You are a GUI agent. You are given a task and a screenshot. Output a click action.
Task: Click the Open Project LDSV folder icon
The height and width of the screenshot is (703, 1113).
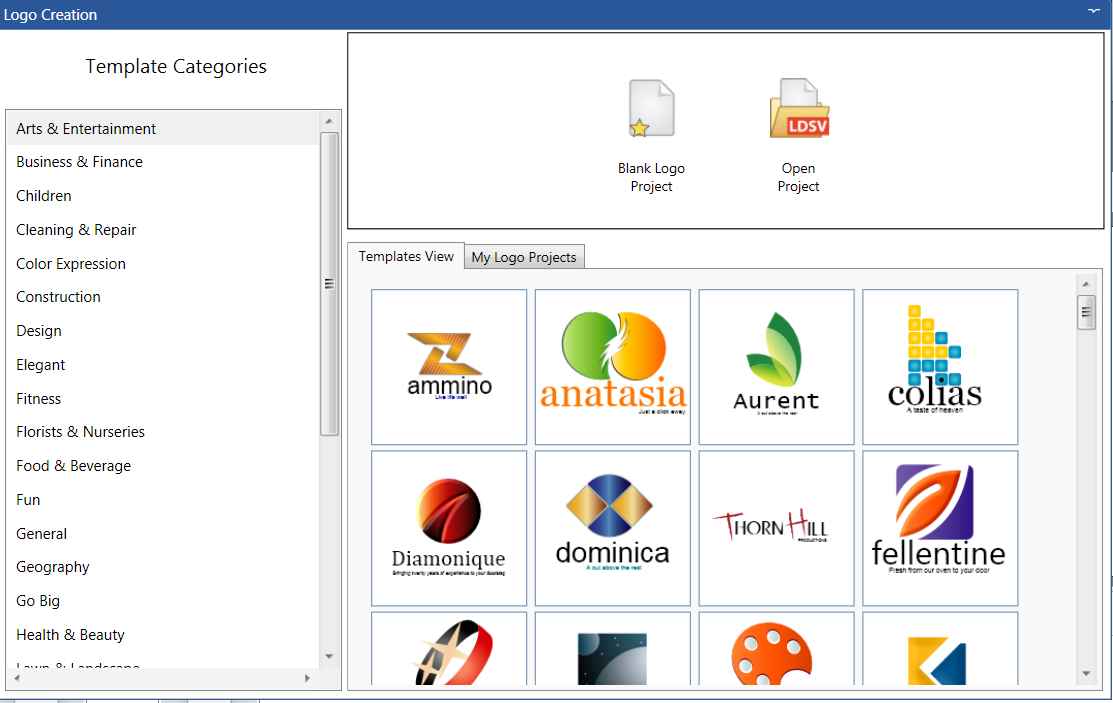pyautogui.click(x=798, y=109)
